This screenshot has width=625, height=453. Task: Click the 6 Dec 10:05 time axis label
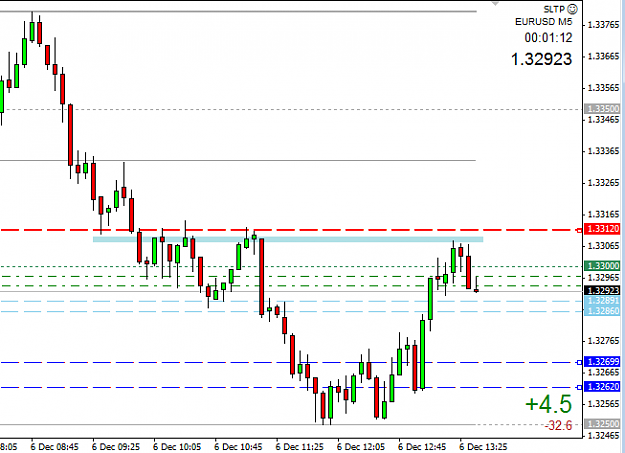tap(177, 447)
